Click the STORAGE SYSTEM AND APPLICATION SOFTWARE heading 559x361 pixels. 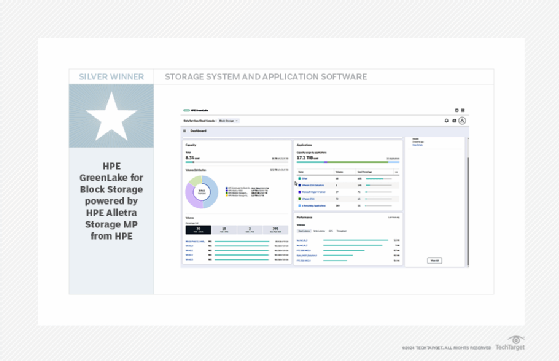tap(266, 77)
